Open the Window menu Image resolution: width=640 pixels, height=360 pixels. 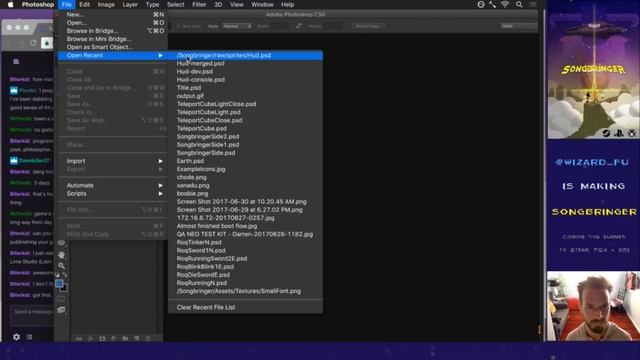[x=262, y=4]
